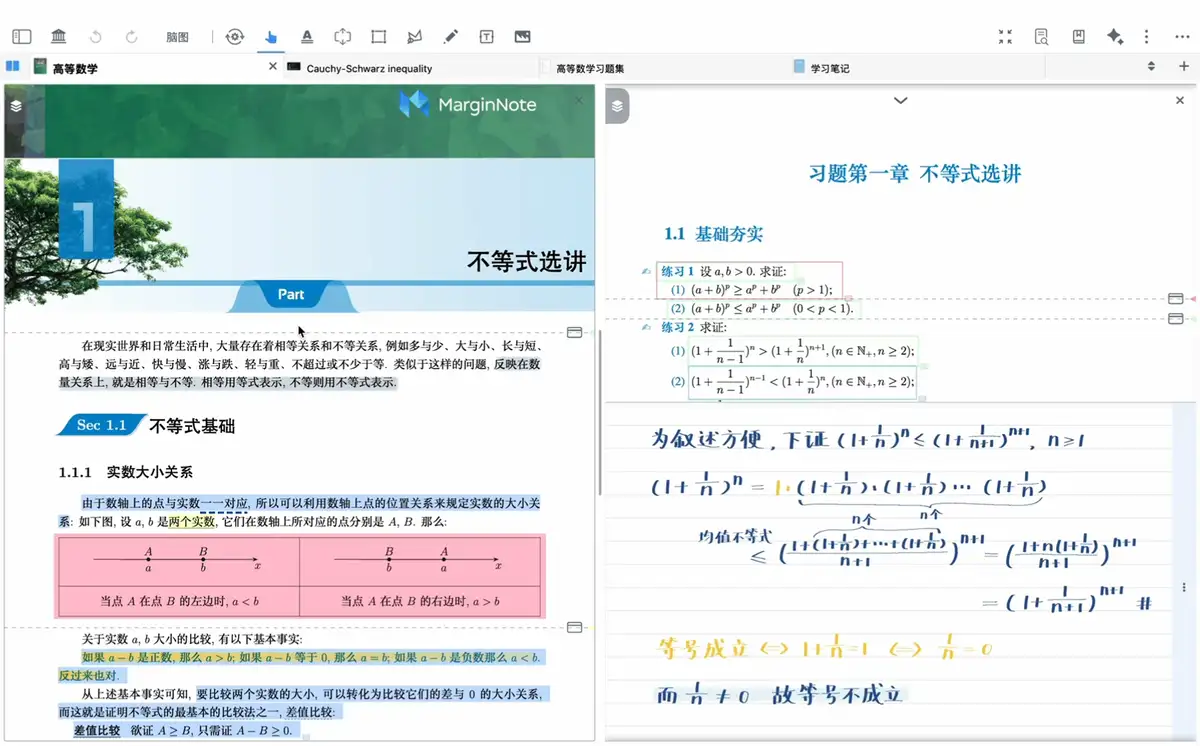
Task: Click card icon above 练习 2 line
Action: pos(1175,319)
